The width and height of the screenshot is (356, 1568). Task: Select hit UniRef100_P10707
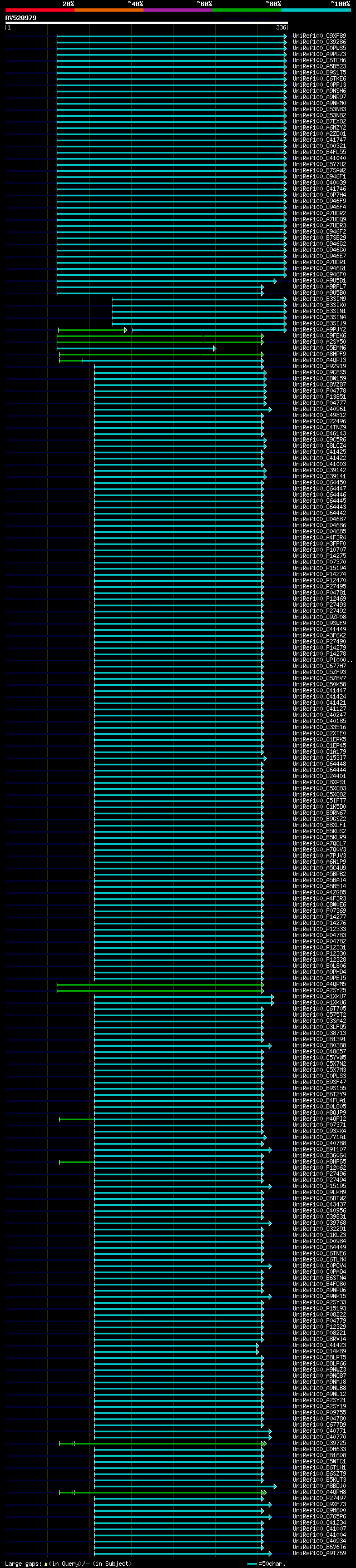click(319, 550)
